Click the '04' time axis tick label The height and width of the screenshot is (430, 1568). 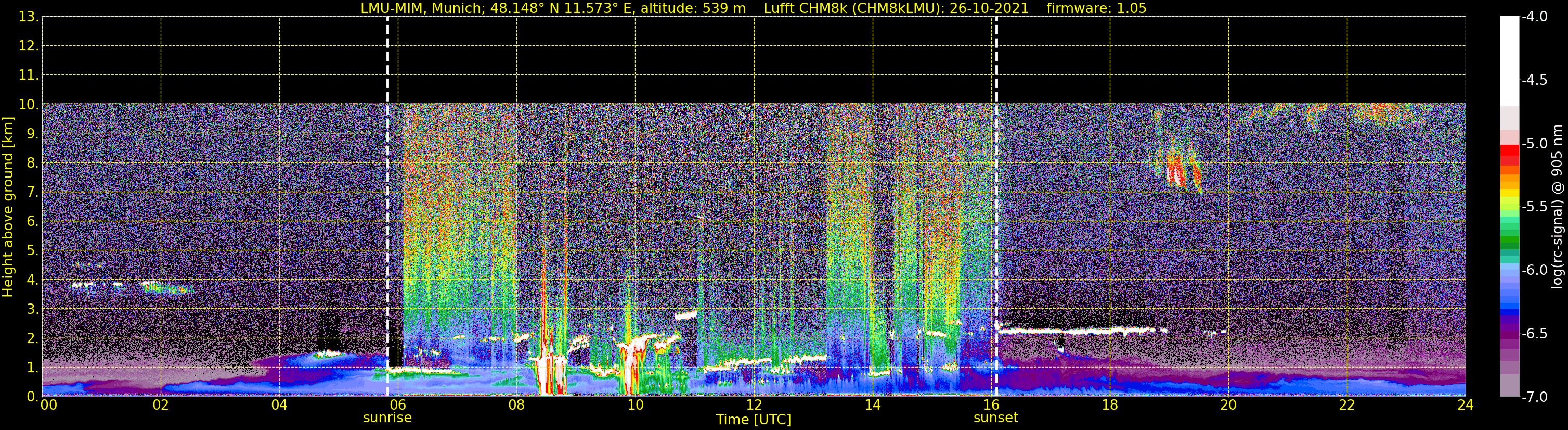point(279,405)
